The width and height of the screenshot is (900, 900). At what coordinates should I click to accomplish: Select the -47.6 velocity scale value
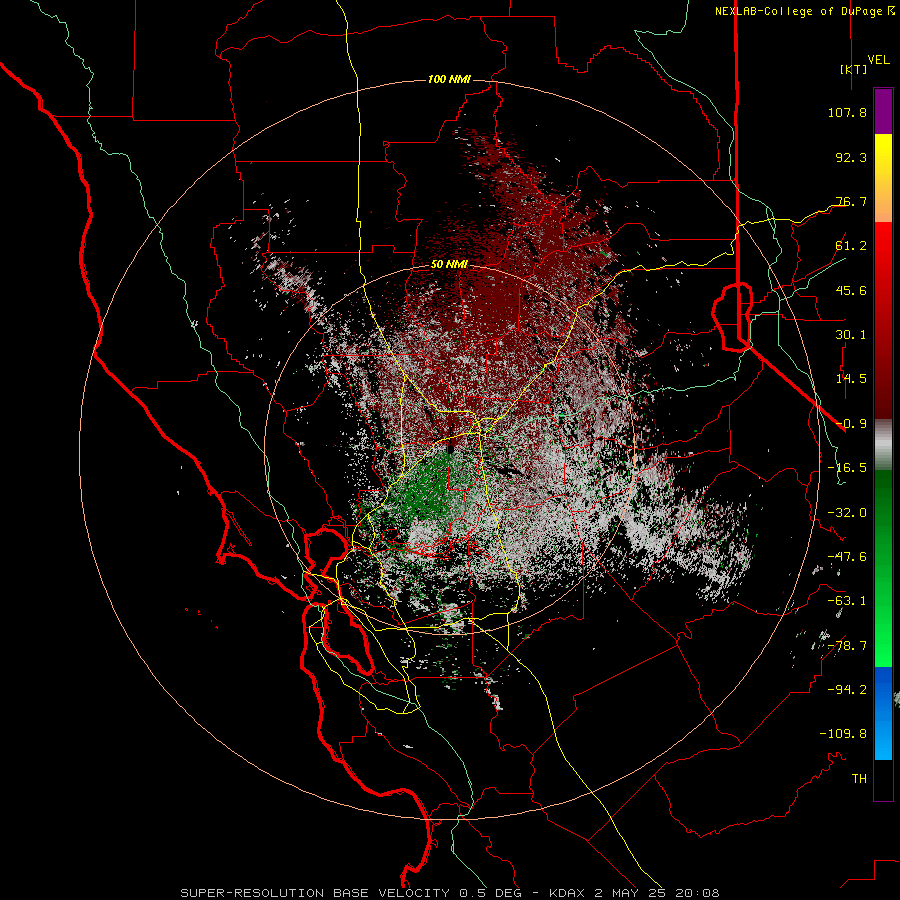847,557
